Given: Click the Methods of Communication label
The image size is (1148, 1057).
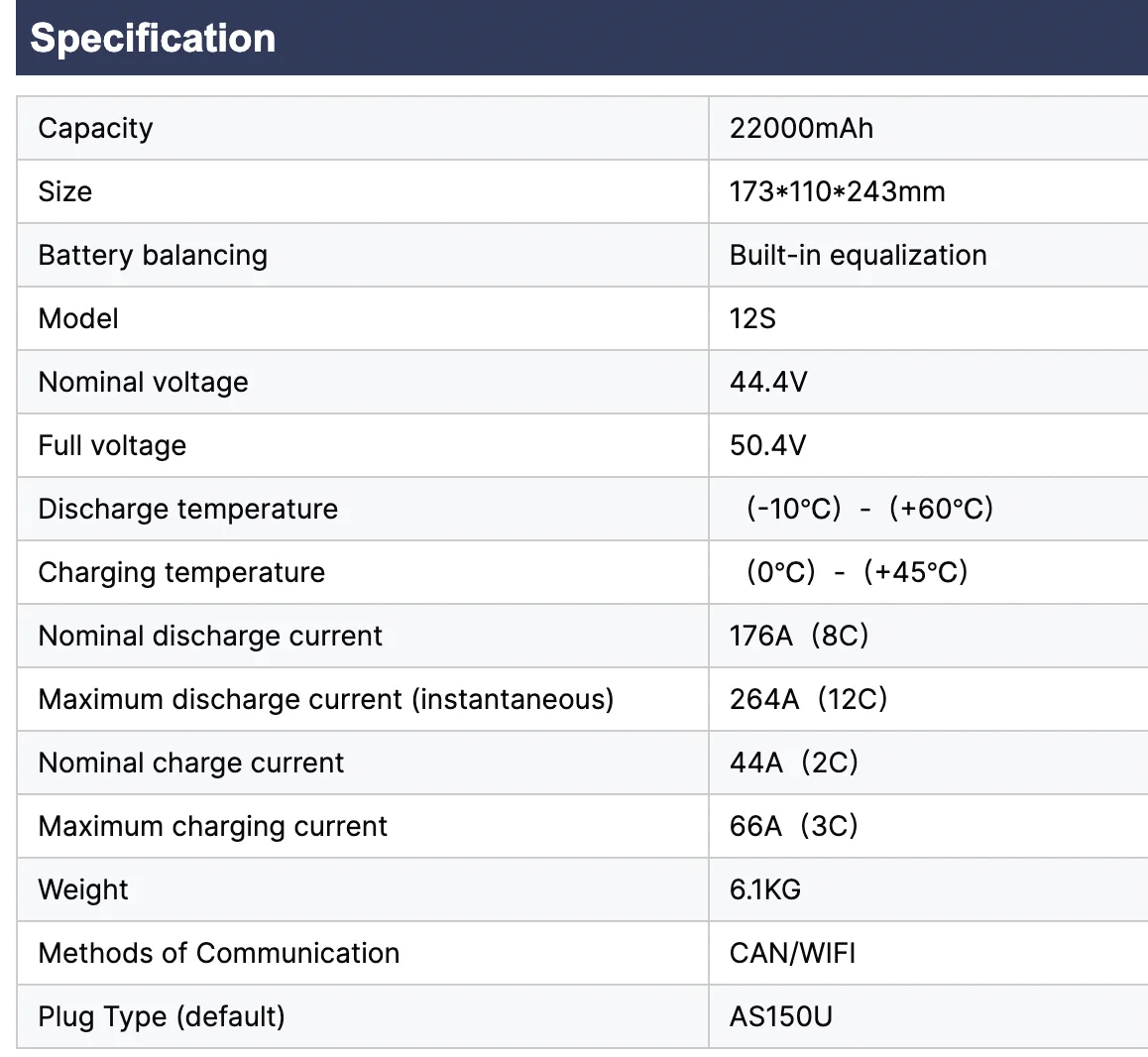Looking at the screenshot, I should 218,953.
